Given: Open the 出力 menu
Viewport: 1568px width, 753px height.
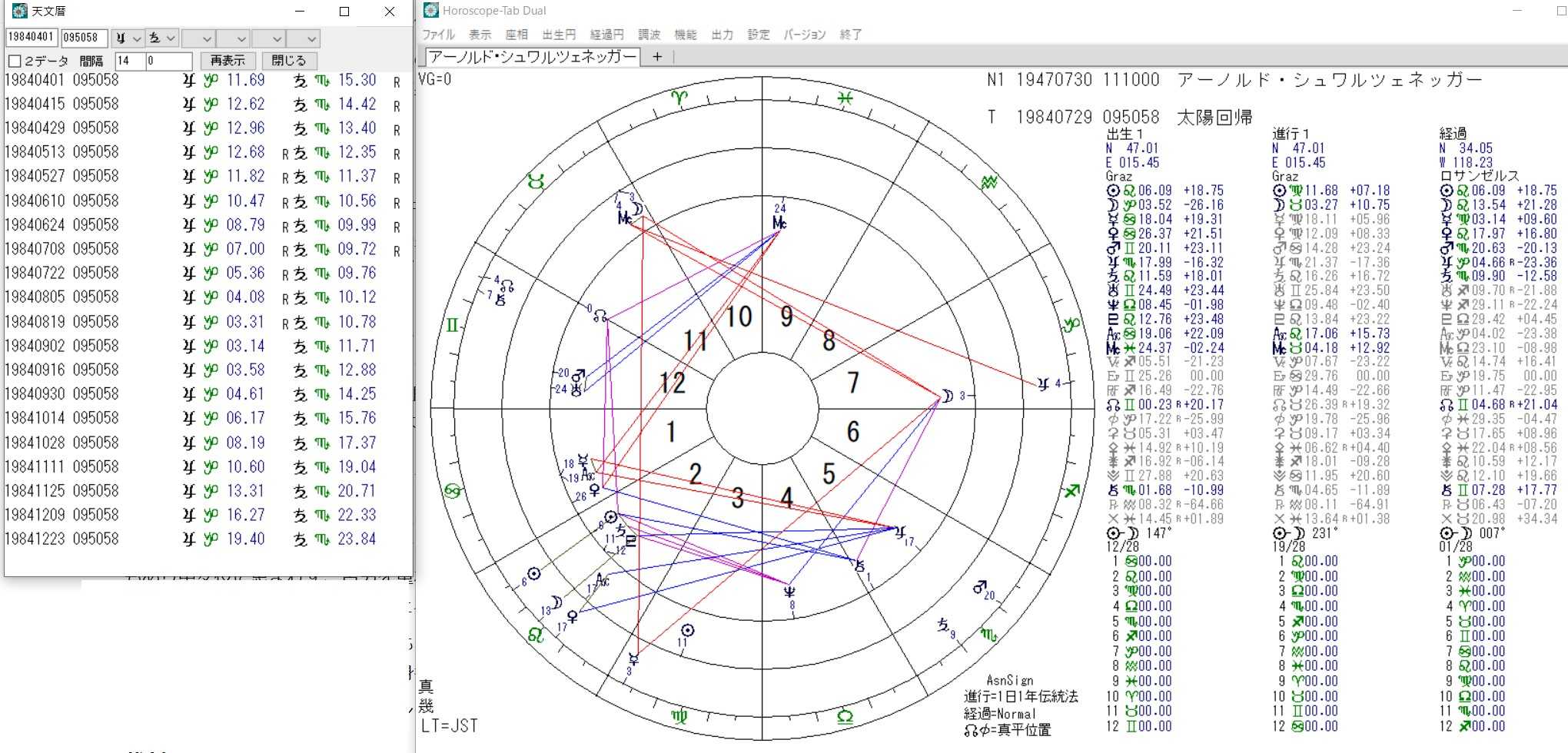Looking at the screenshot, I should pos(723,35).
